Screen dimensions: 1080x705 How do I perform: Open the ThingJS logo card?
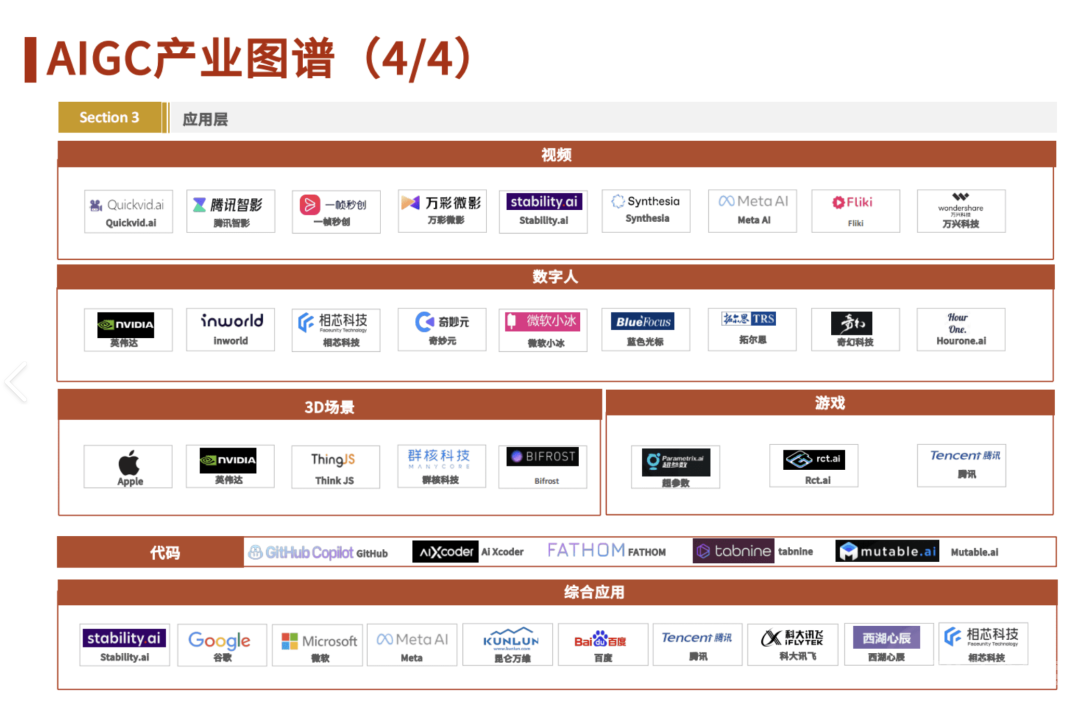tap(336, 467)
